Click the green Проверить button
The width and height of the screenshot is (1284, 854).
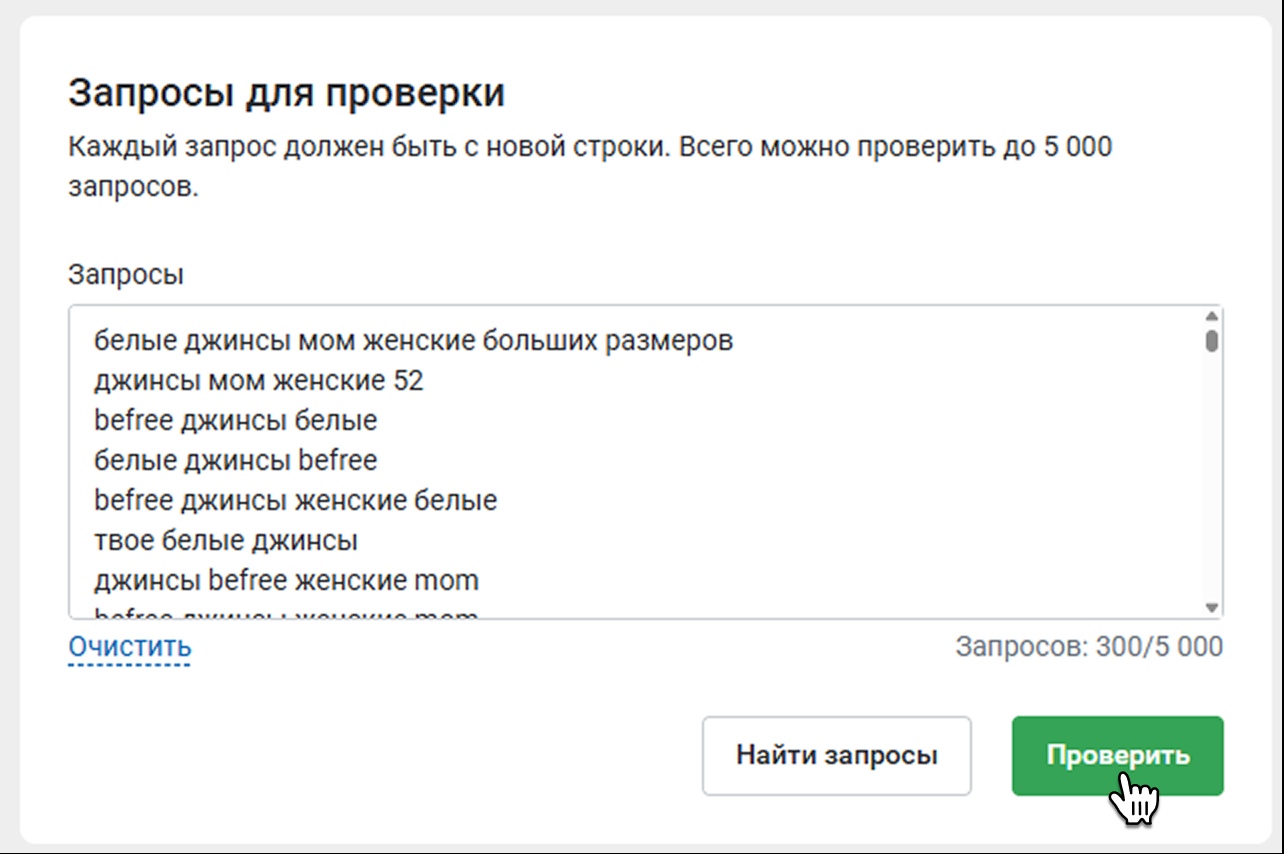(x=1116, y=755)
